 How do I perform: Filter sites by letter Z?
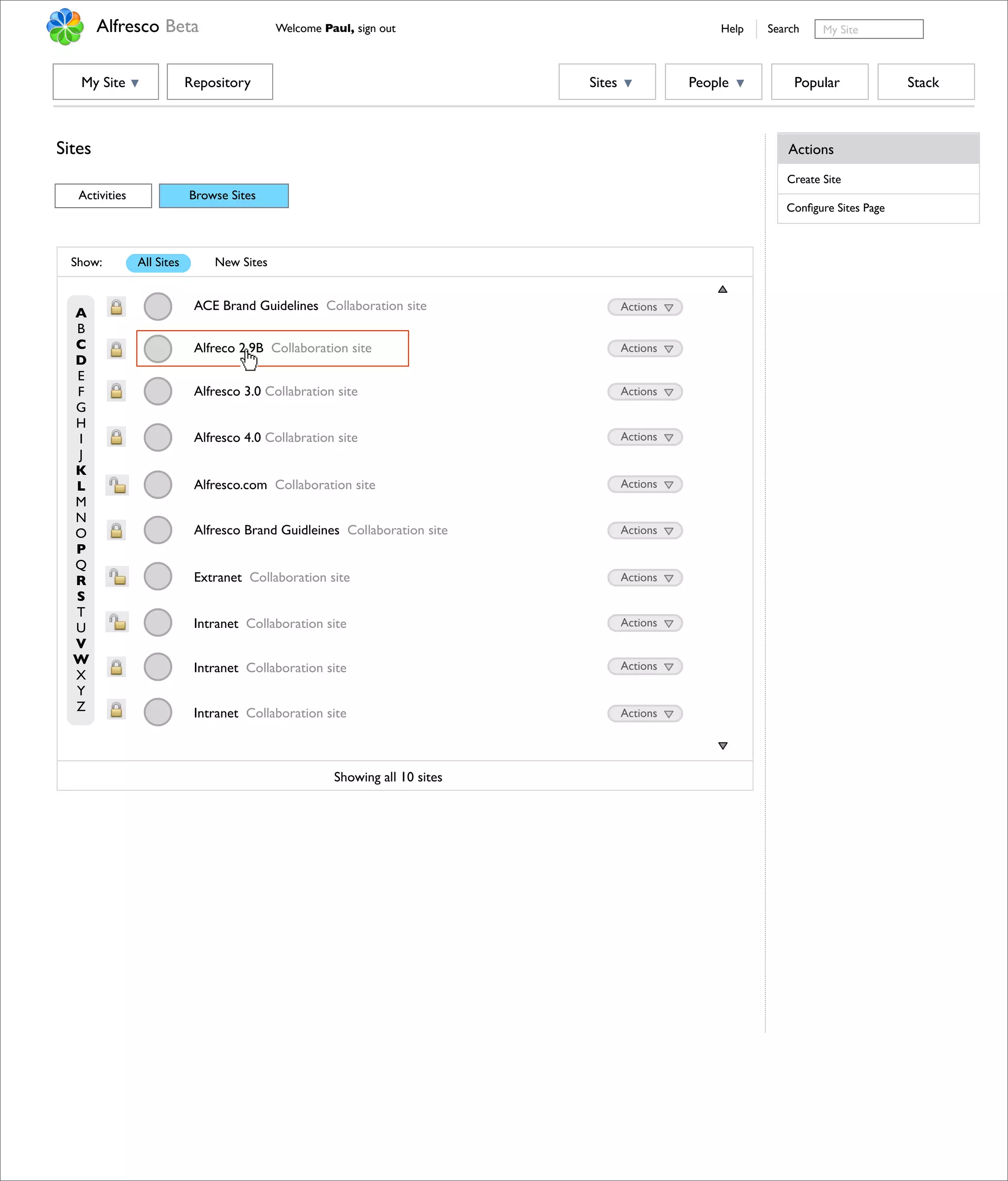click(x=81, y=706)
